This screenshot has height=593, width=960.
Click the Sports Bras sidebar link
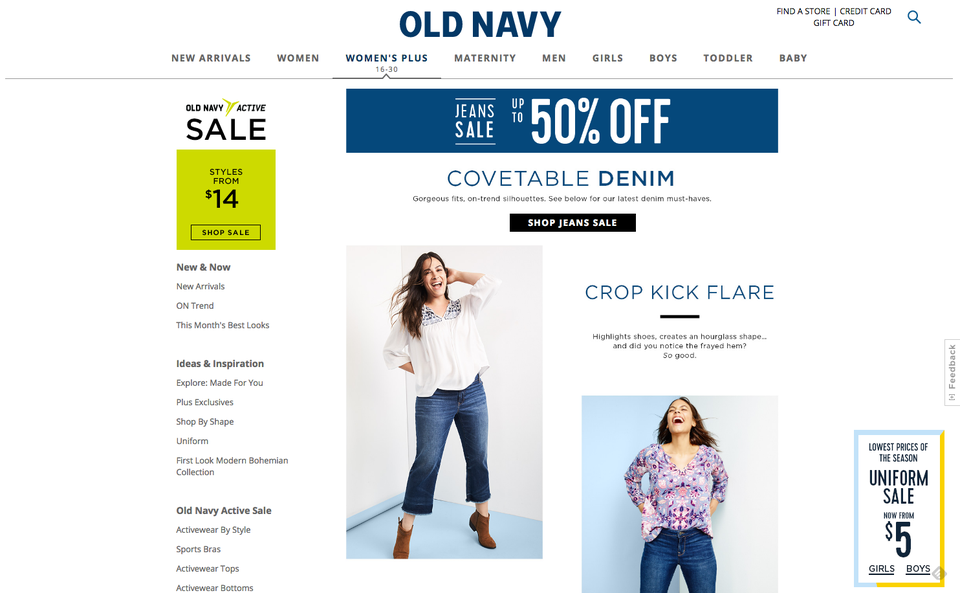pyautogui.click(x=198, y=549)
